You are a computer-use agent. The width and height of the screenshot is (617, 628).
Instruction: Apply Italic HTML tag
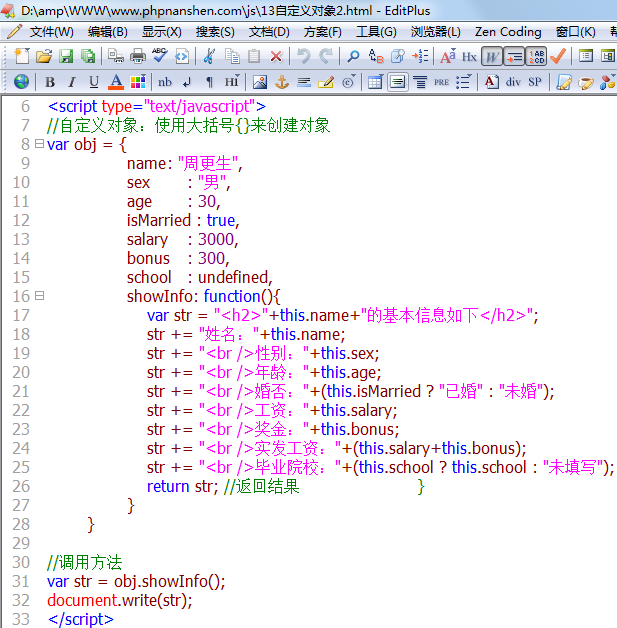point(72,82)
